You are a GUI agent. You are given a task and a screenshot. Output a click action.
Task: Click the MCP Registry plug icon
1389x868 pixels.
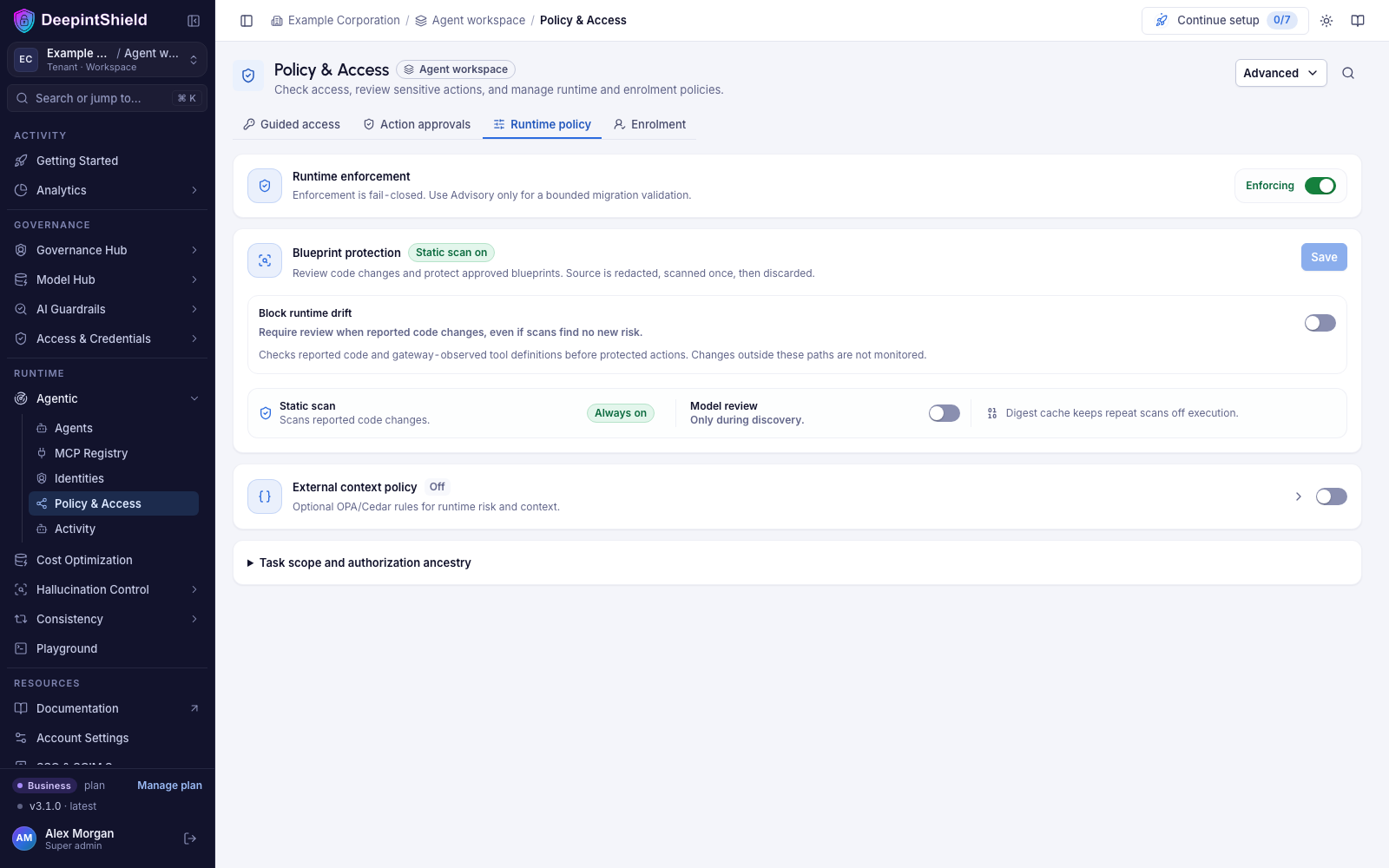pos(42,453)
